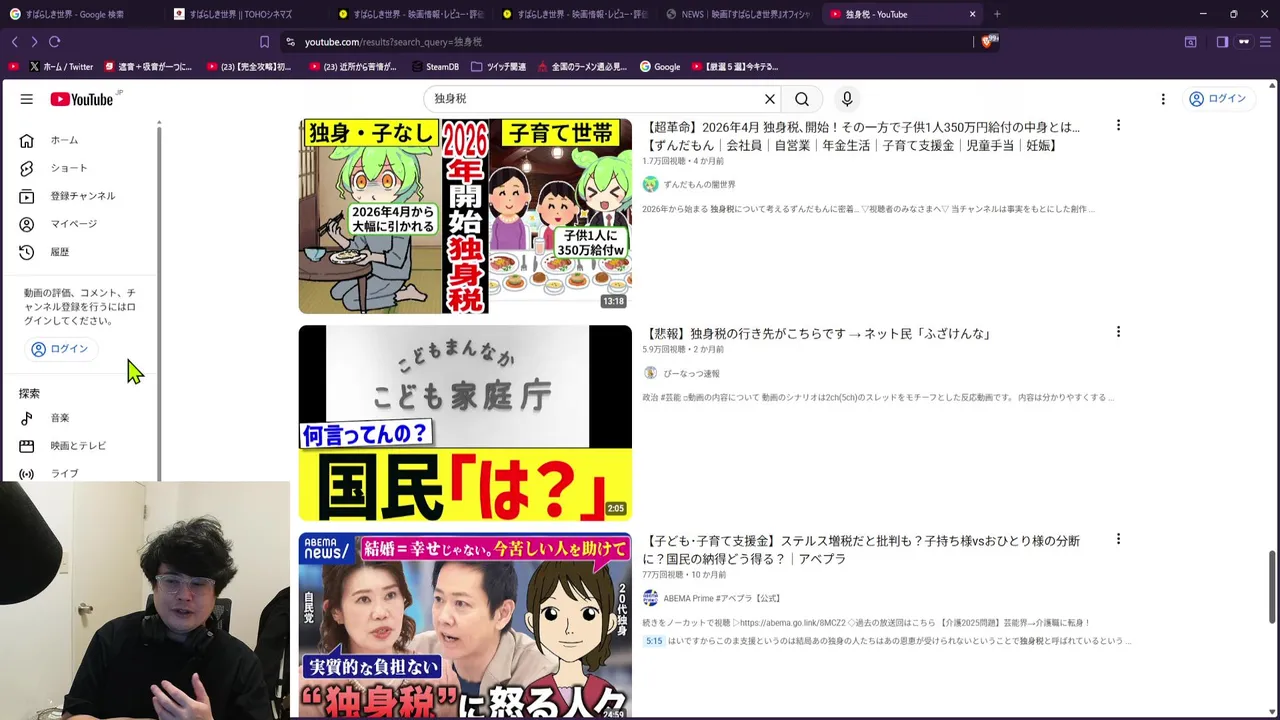Click the ログイン button in the header
Screen dimensions: 1280x720
pos(1217,99)
